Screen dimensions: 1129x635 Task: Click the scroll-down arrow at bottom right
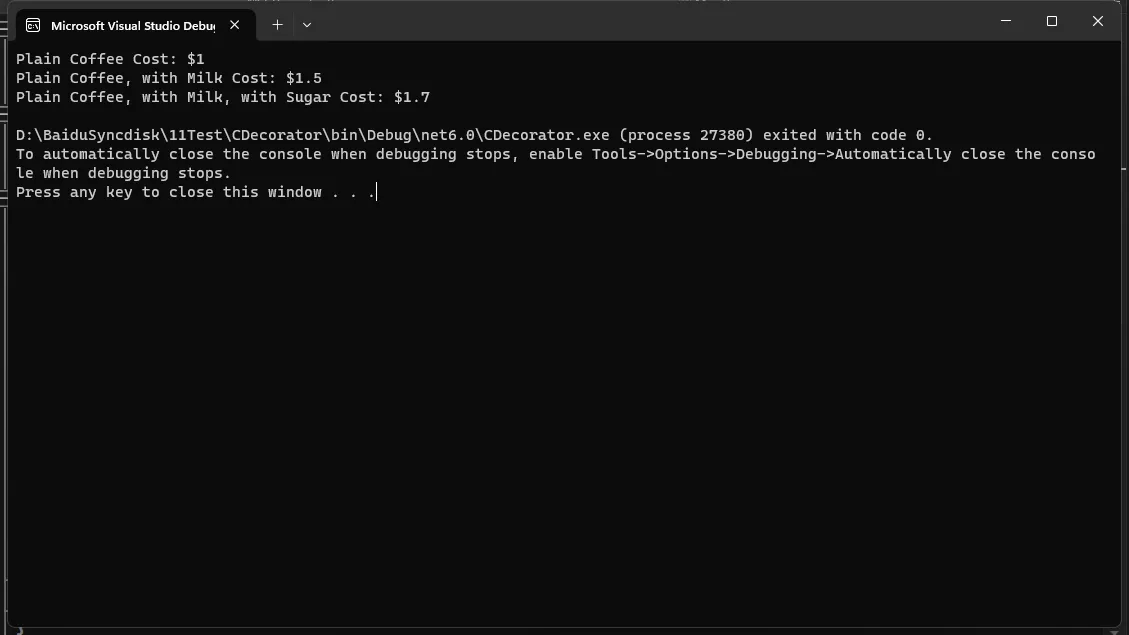1115,631
